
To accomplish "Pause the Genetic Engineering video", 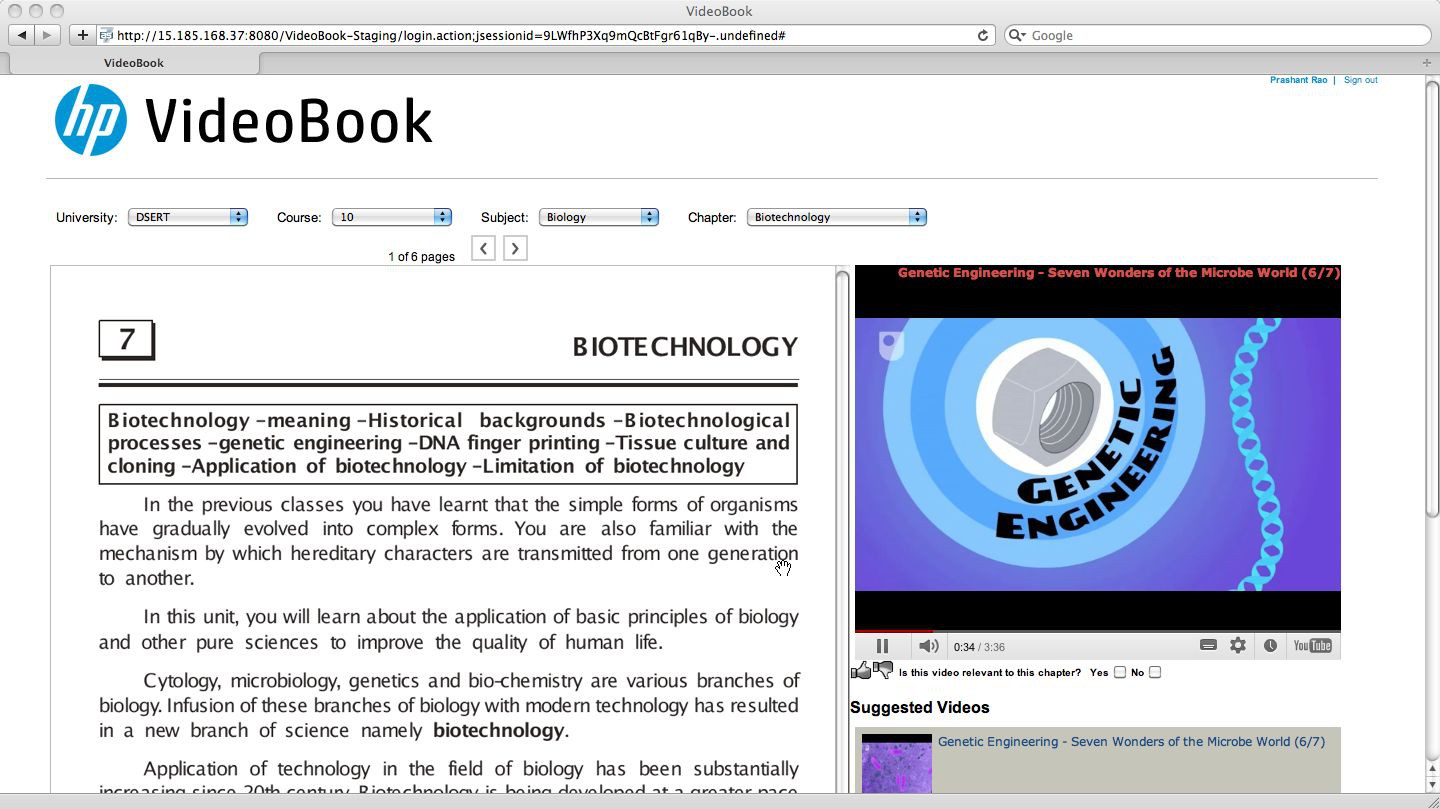I will coord(882,646).
